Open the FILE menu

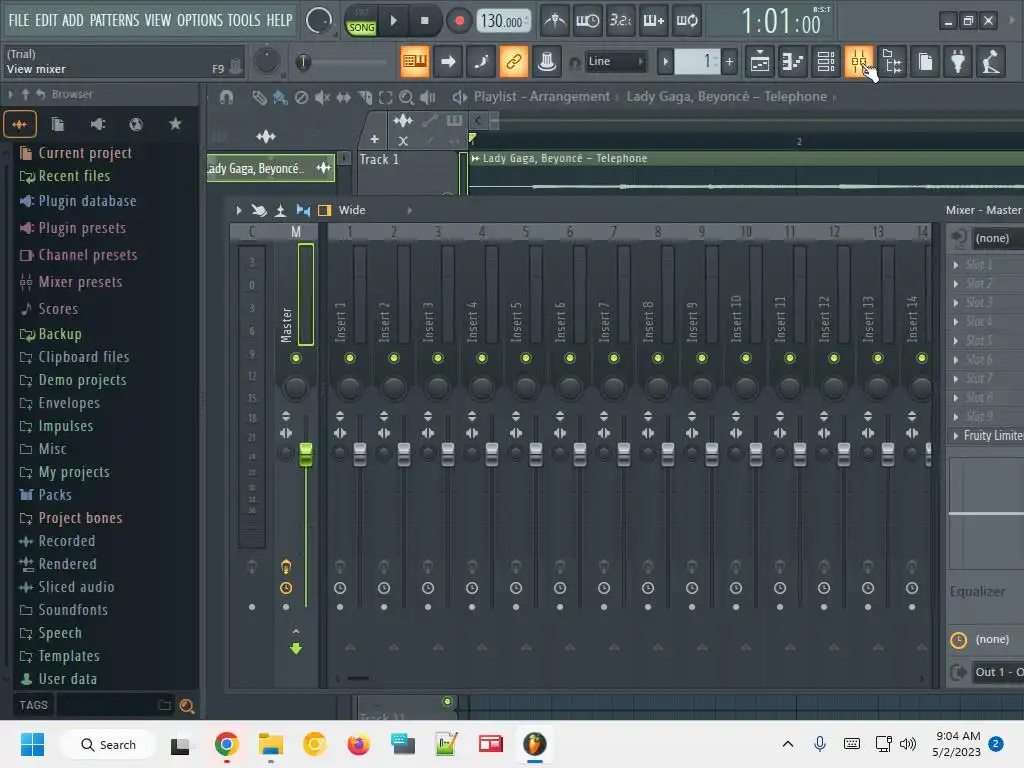click(19, 20)
